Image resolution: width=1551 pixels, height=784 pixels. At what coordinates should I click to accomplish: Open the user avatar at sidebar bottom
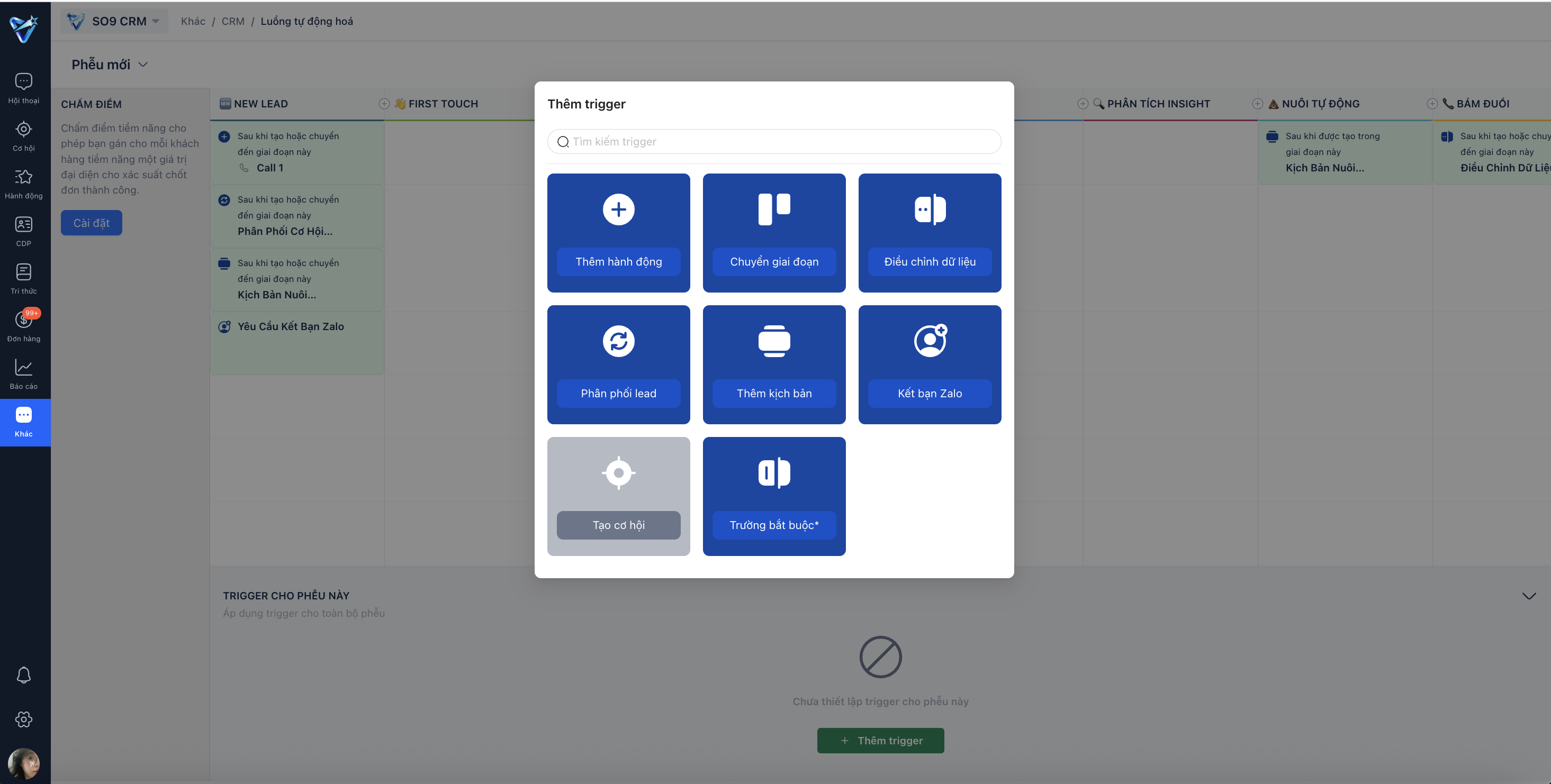[23, 764]
